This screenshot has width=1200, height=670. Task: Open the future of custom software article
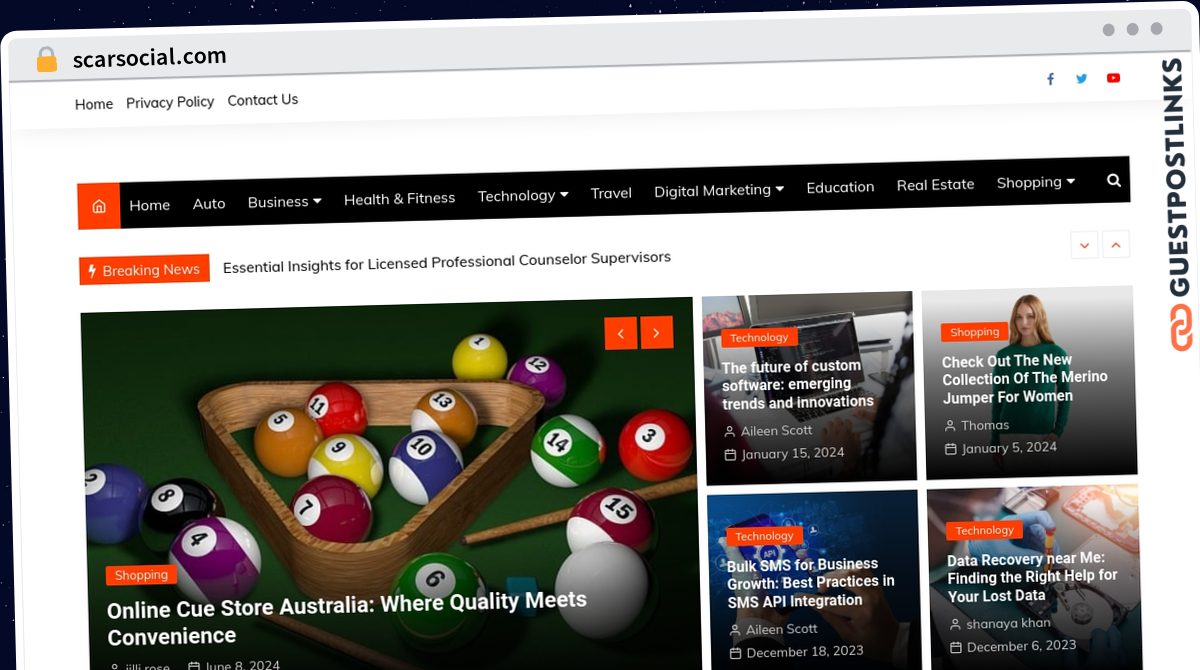pos(797,384)
